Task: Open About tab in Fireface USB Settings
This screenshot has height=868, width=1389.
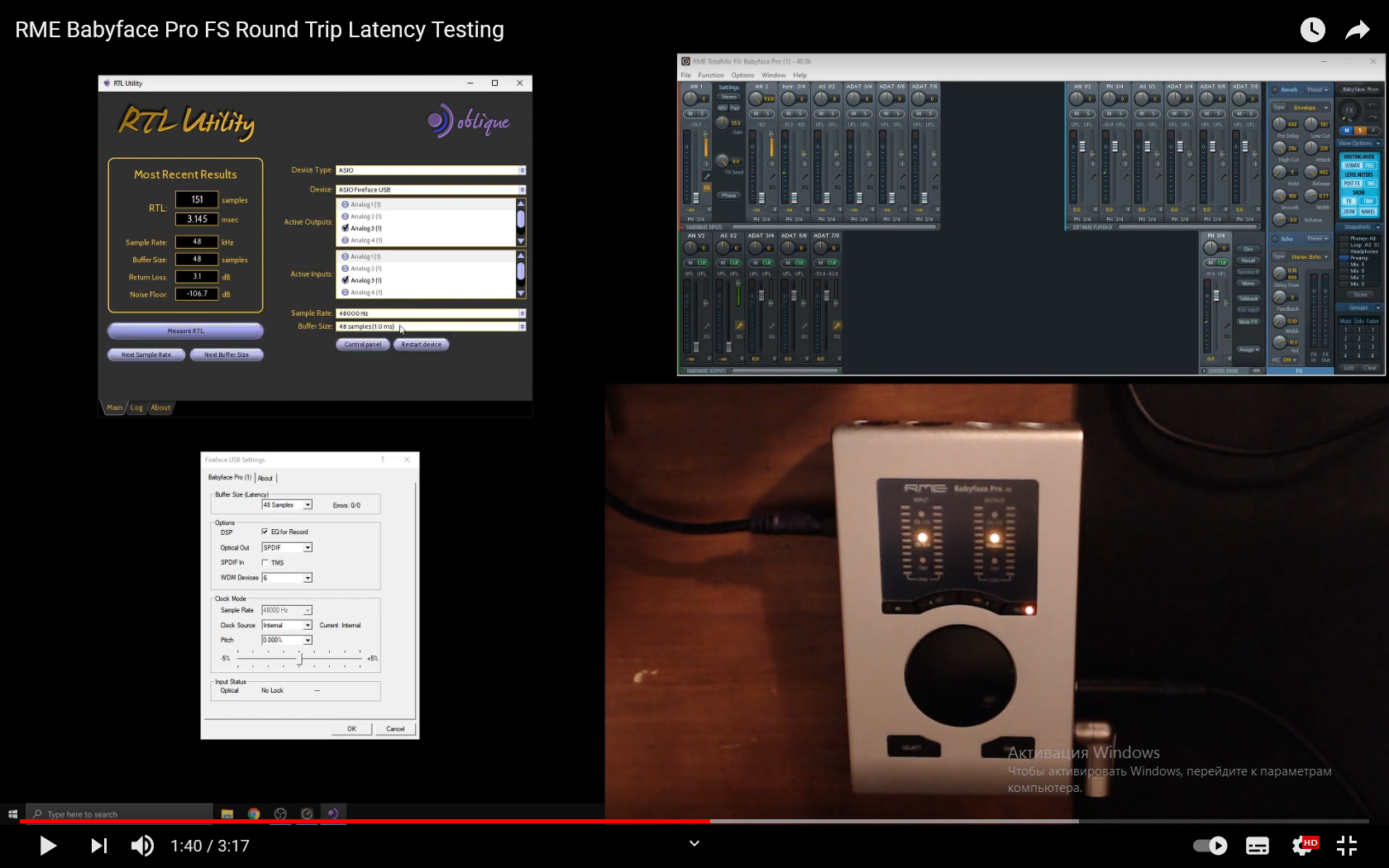Action: point(265,478)
